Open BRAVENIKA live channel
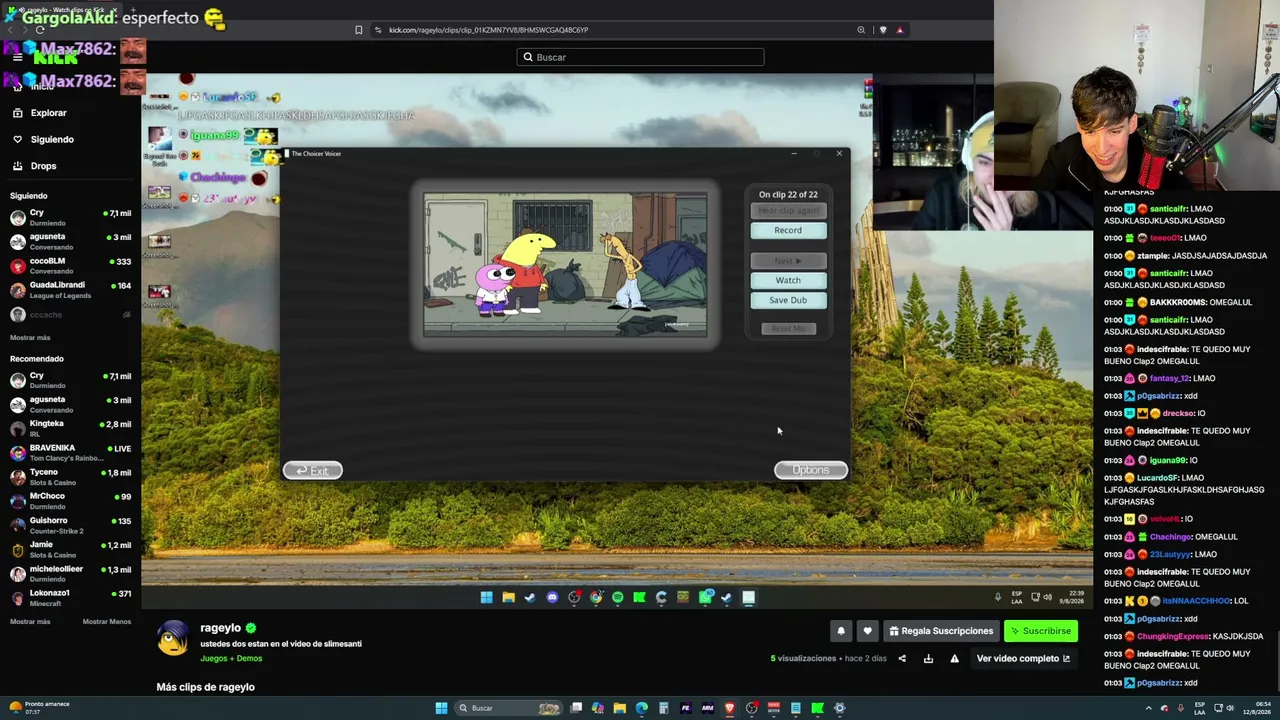 [x=70, y=452]
